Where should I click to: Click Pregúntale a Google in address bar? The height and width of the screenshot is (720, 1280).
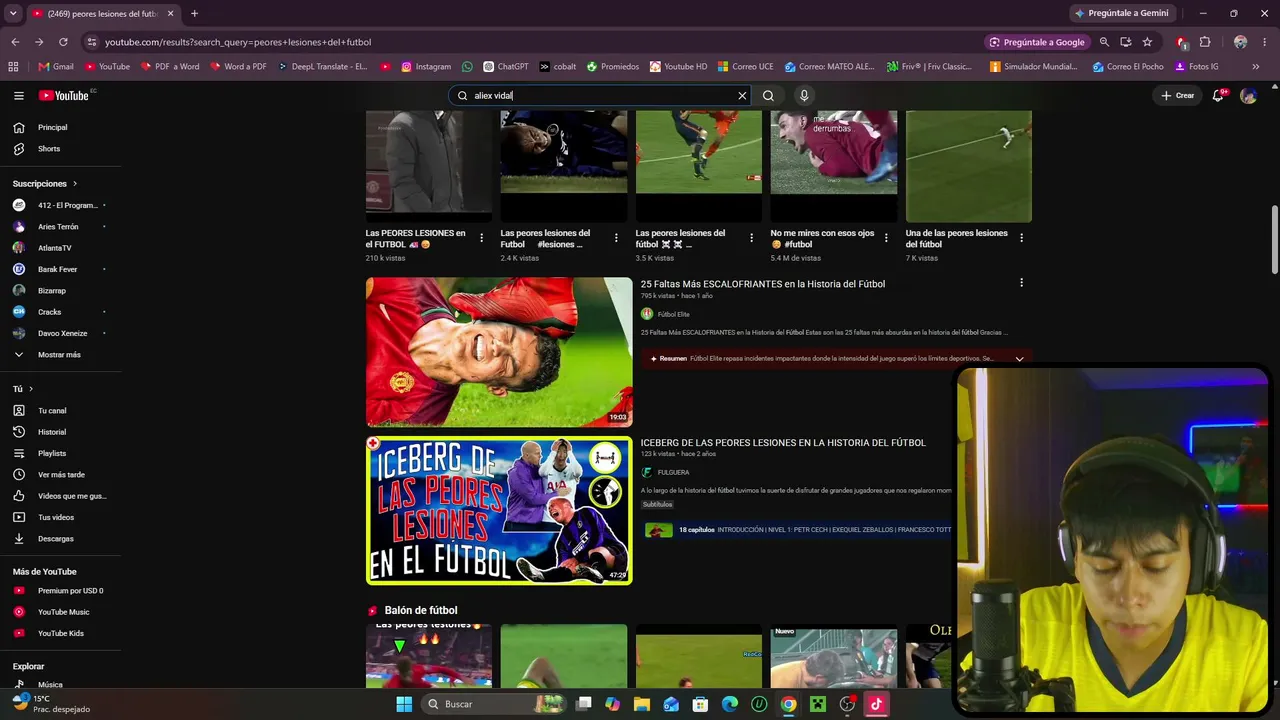click(1037, 42)
